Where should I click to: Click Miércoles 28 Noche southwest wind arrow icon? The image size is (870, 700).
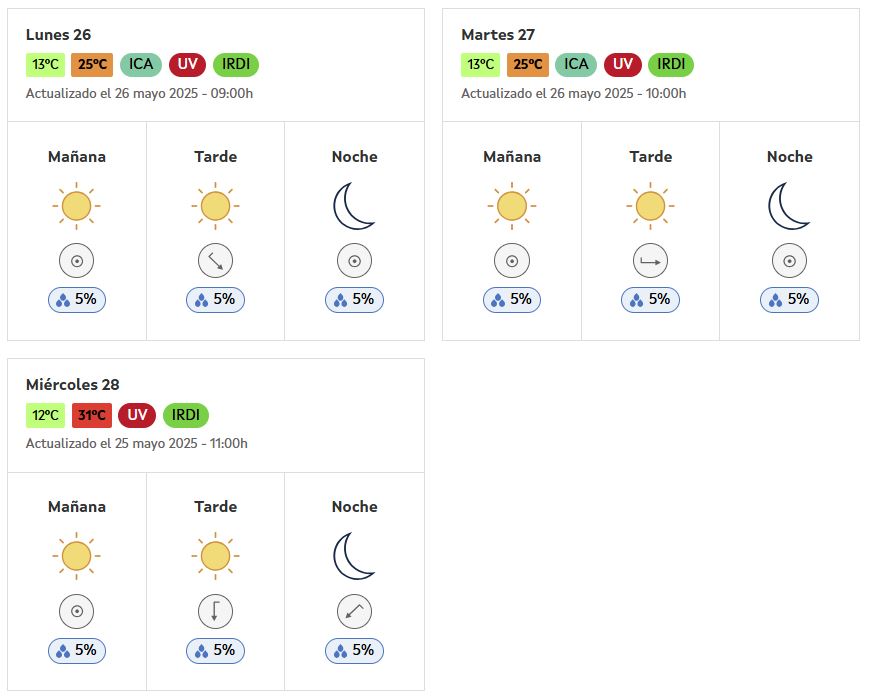(355, 611)
